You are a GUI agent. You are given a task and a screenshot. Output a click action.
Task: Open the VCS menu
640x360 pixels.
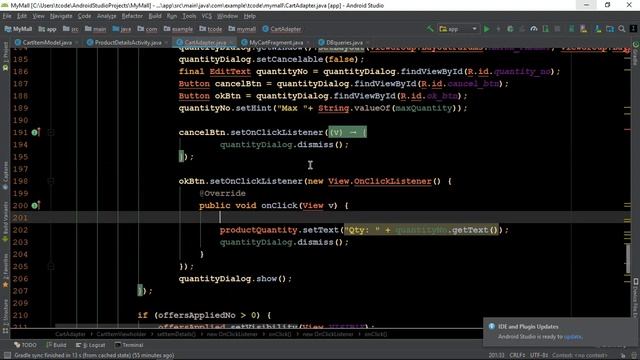point(207,16)
